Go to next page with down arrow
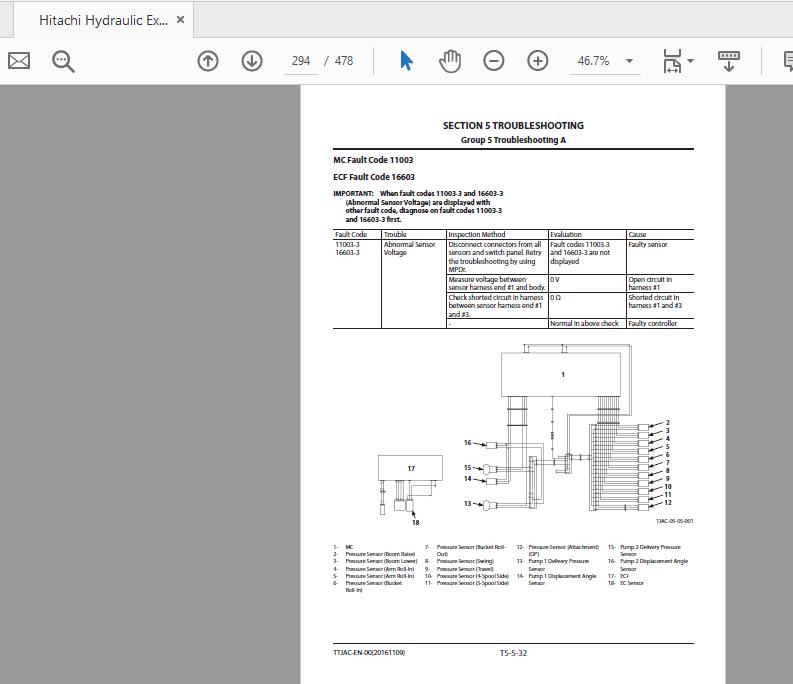Screen dimensions: 793x684 [x=252, y=61]
